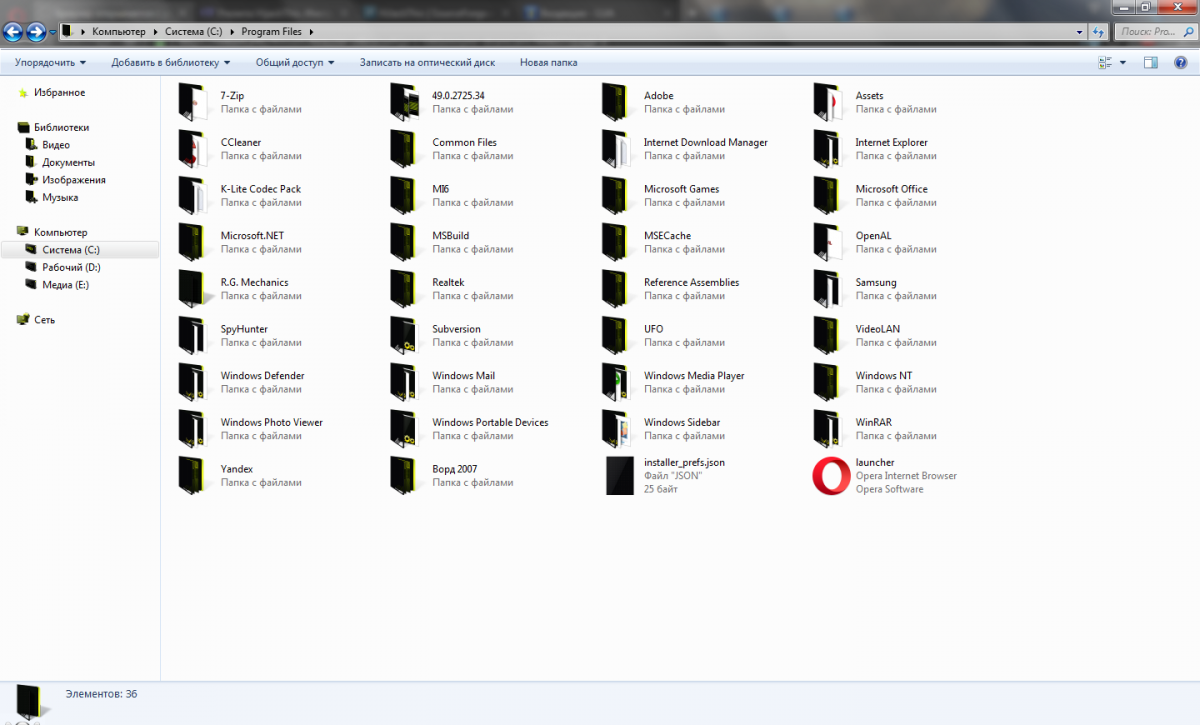1200x725 pixels.
Task: Click the Ворд 2007 folder name
Action: coord(454,469)
